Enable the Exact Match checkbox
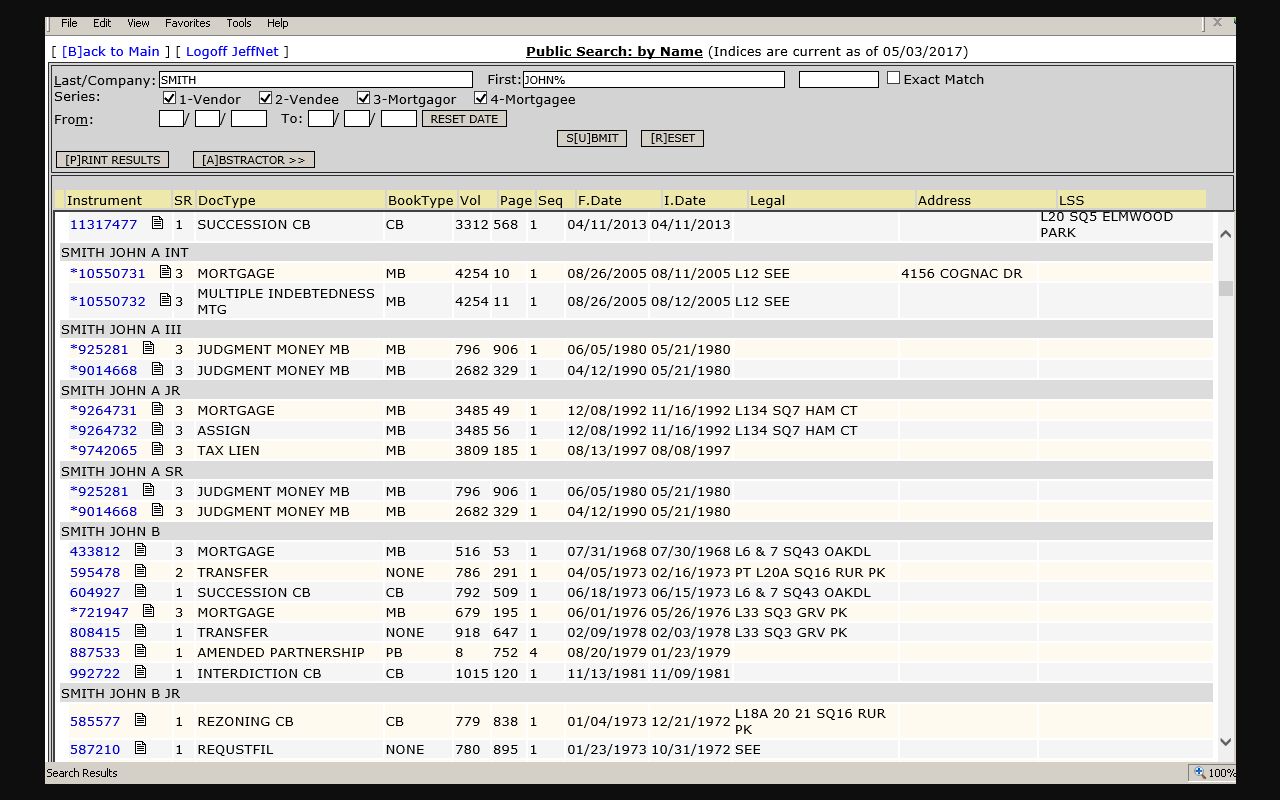This screenshot has height=800, width=1280. tap(893, 77)
